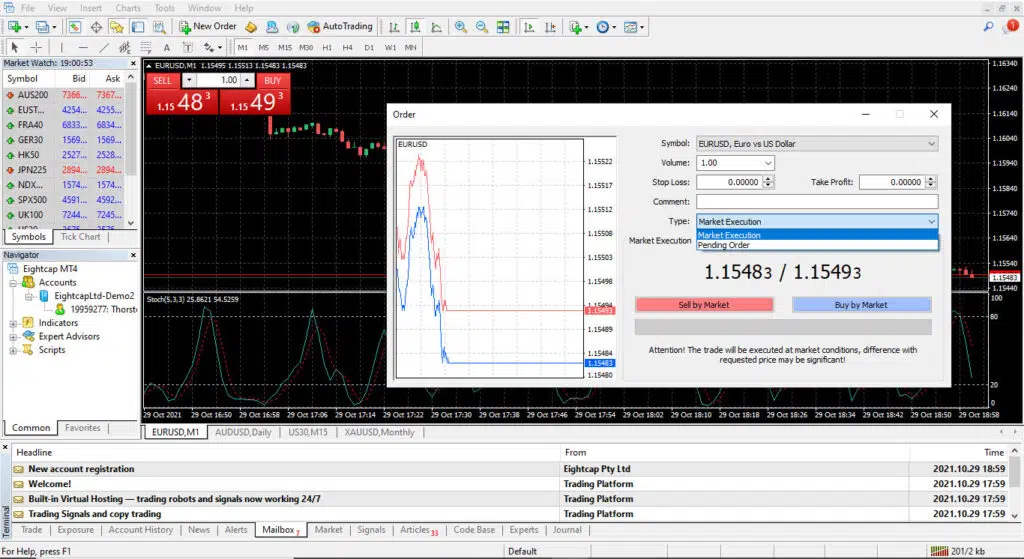
Task: Select the crosshair cursor tool
Action: 36,47
